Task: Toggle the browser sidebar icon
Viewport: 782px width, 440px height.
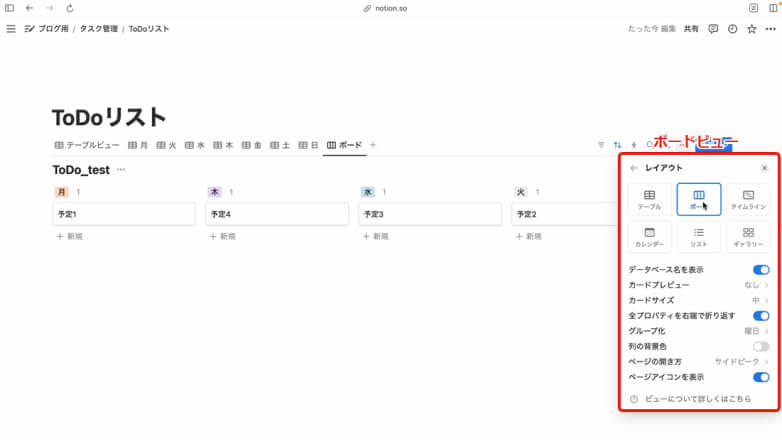Action: pos(9,8)
